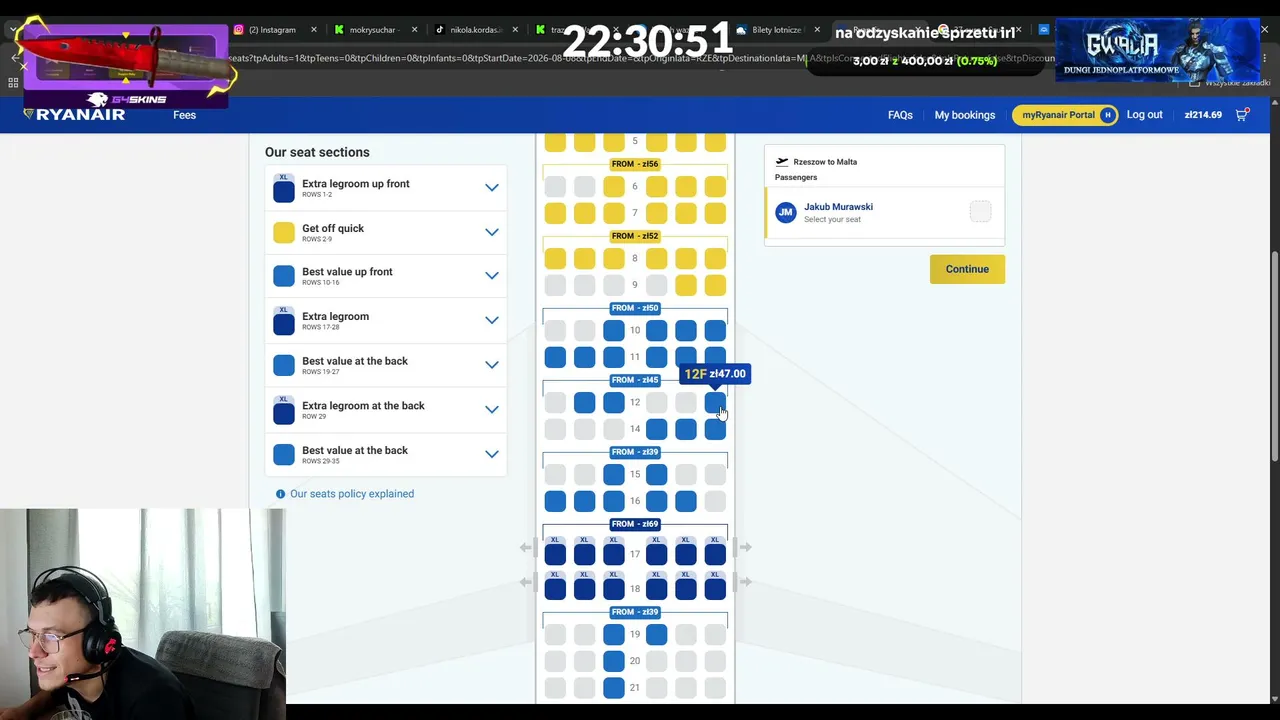The height and width of the screenshot is (720, 1280).
Task: Choose seat 11D in row 11
Action: (656, 357)
